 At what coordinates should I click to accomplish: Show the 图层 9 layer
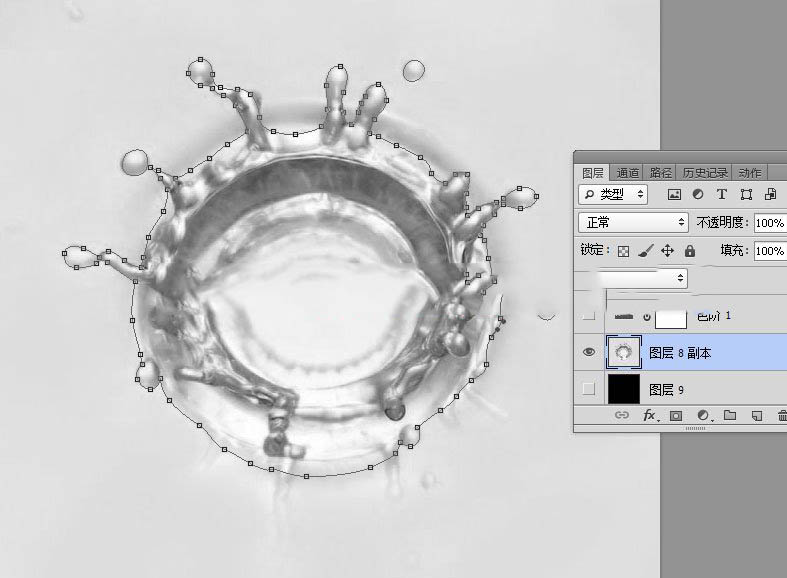(589, 388)
